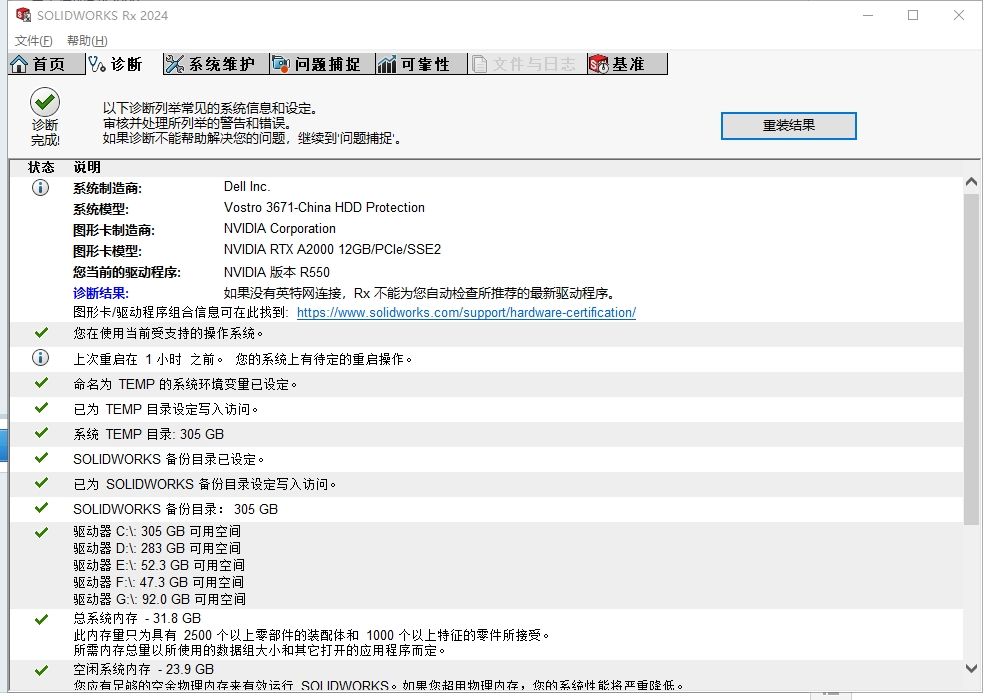Click the chart icon on 可靠性 tab
Screen dimensions: 990x700
tap(386, 64)
